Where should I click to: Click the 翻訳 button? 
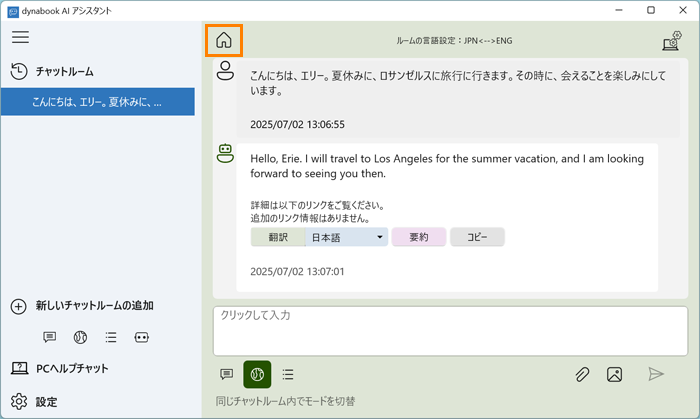click(278, 237)
